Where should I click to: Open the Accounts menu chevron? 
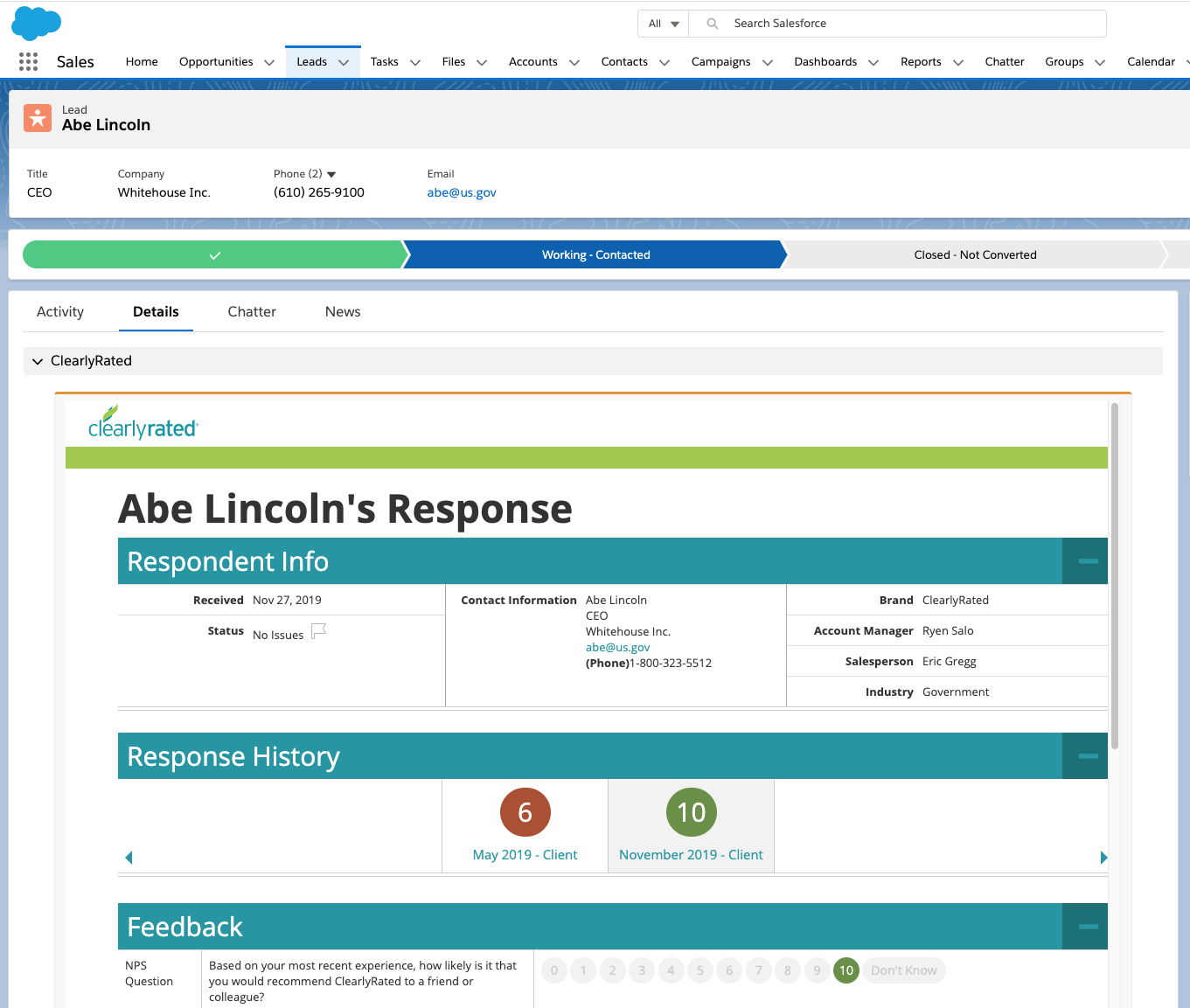click(x=574, y=62)
